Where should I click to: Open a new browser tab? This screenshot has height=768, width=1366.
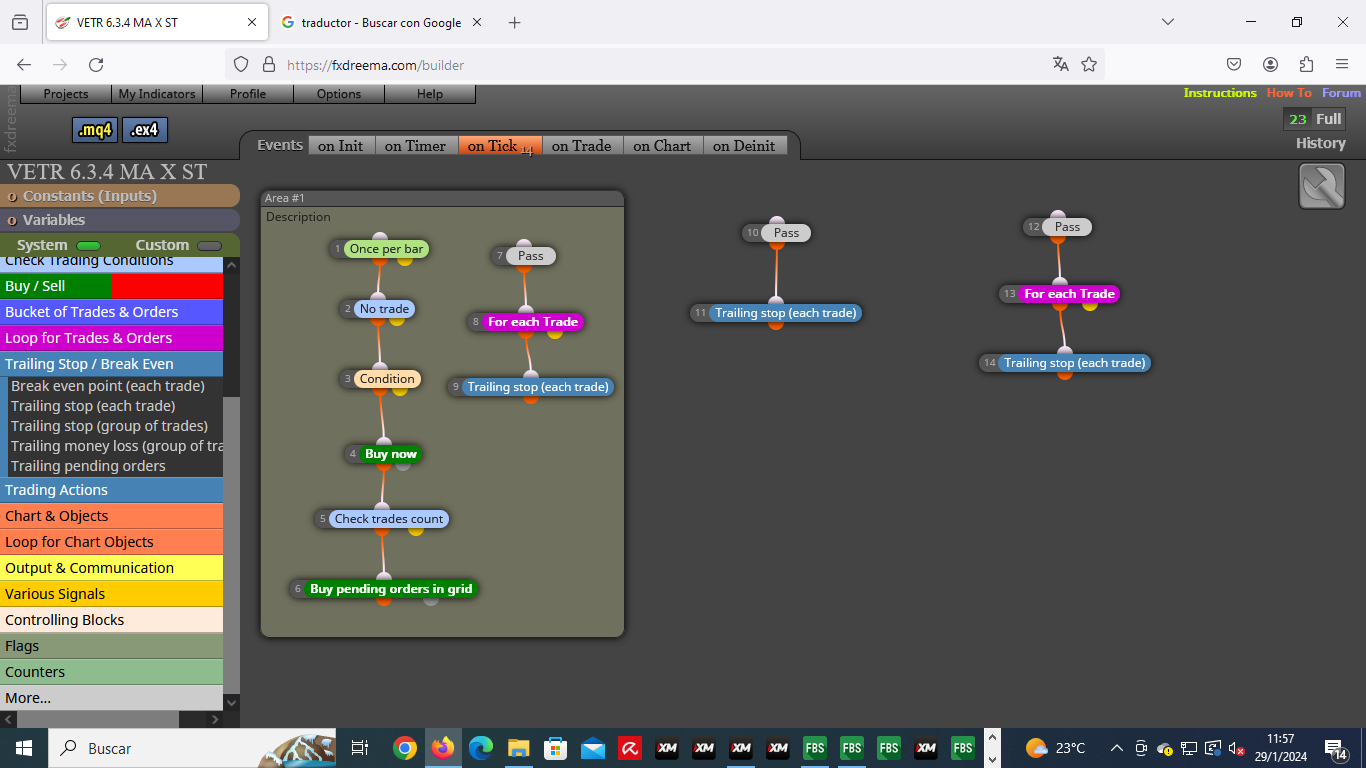click(514, 22)
